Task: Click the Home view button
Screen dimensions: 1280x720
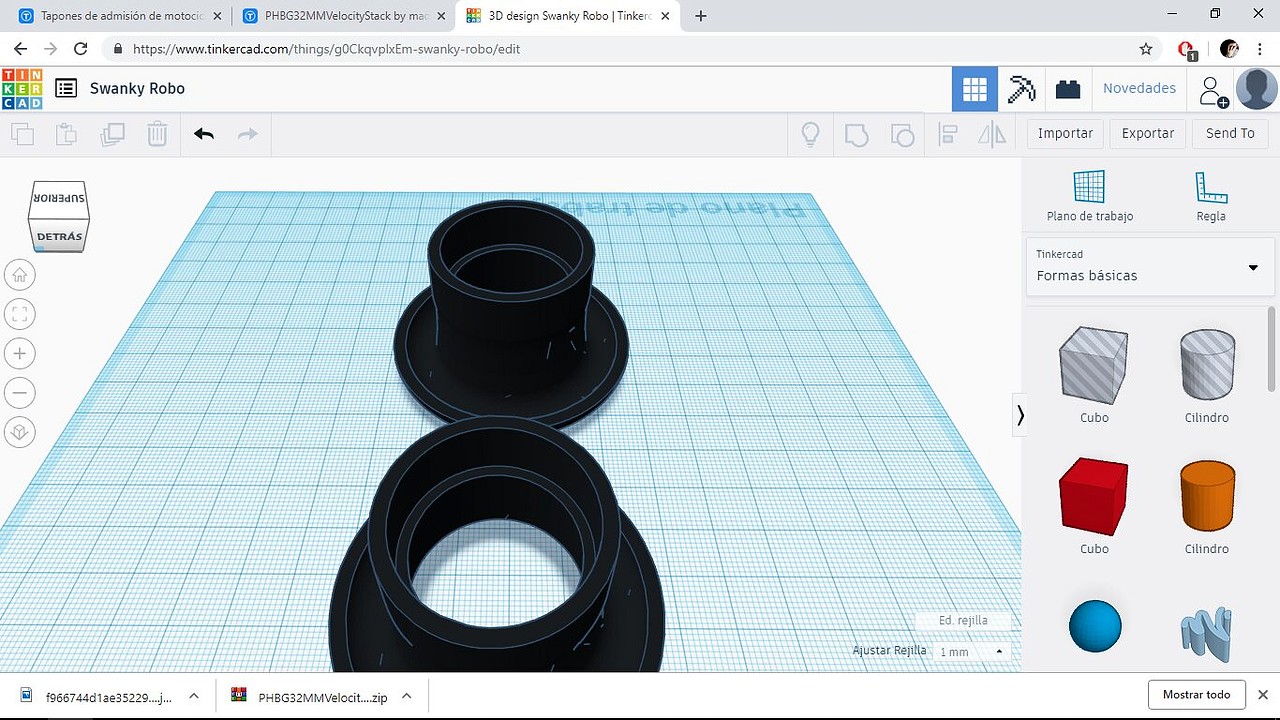Action: point(20,275)
